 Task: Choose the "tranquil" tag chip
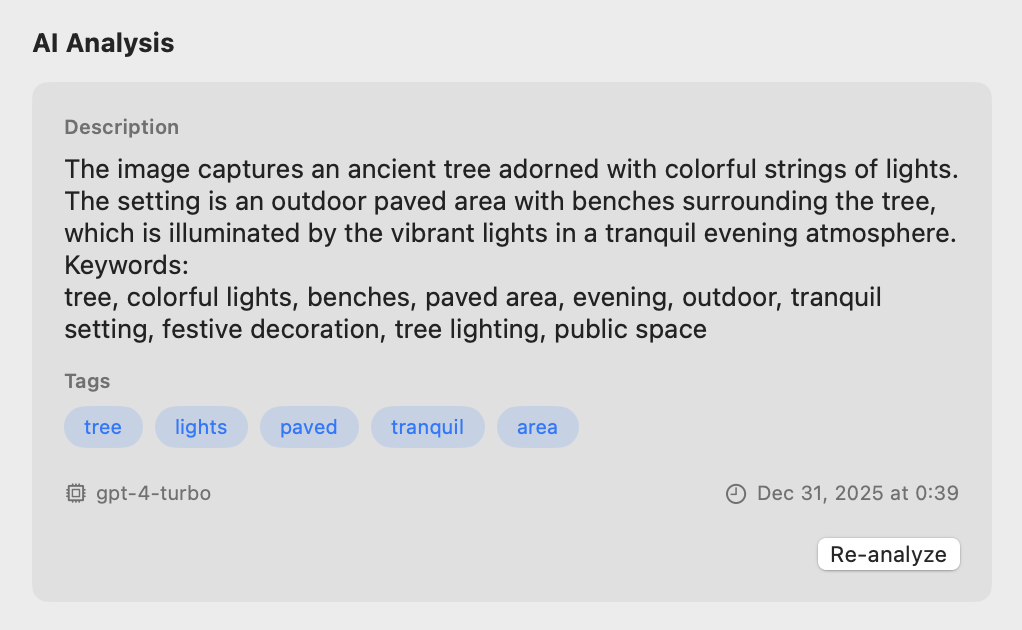(x=427, y=427)
